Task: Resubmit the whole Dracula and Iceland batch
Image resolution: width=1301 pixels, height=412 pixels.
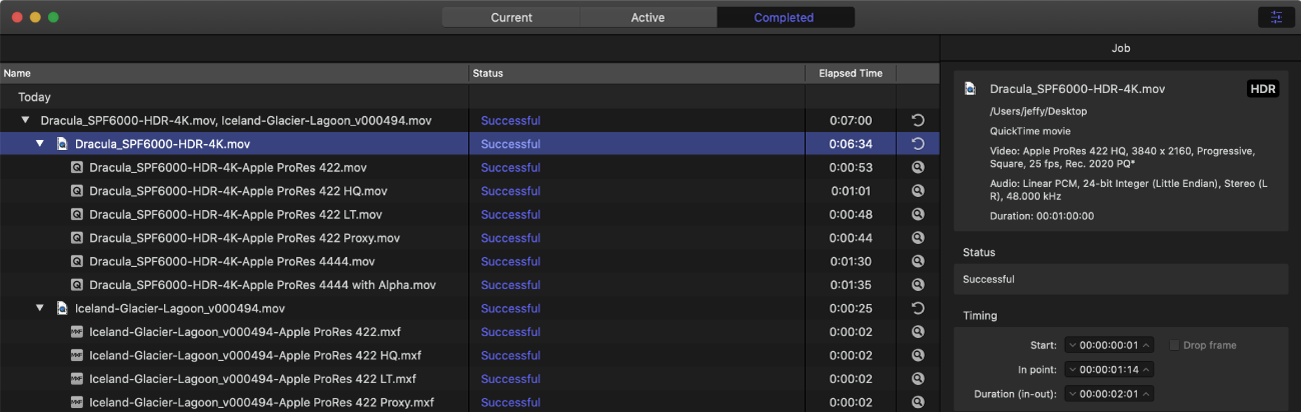Action: [x=918, y=121]
